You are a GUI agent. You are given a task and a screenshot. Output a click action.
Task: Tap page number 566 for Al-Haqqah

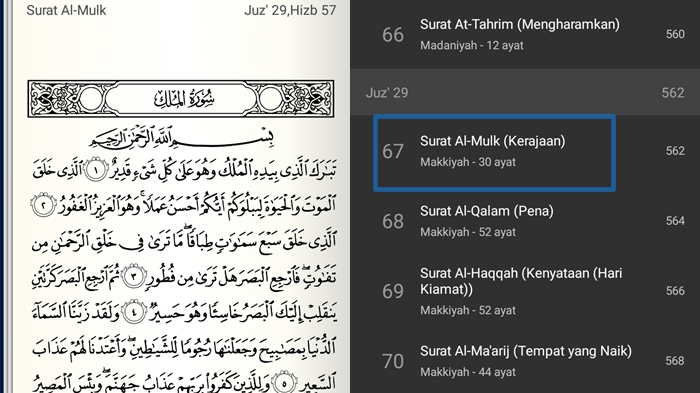click(x=675, y=291)
